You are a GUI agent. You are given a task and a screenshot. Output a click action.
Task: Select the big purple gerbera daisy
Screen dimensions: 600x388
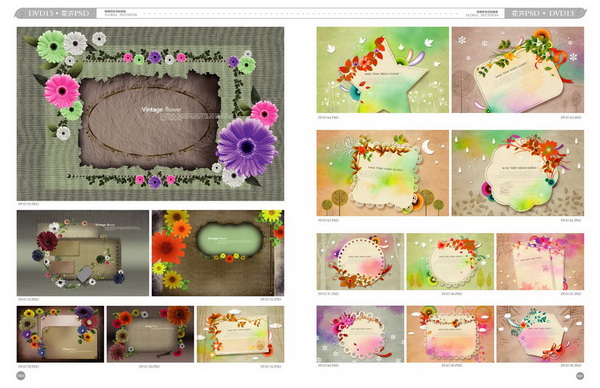click(x=247, y=147)
